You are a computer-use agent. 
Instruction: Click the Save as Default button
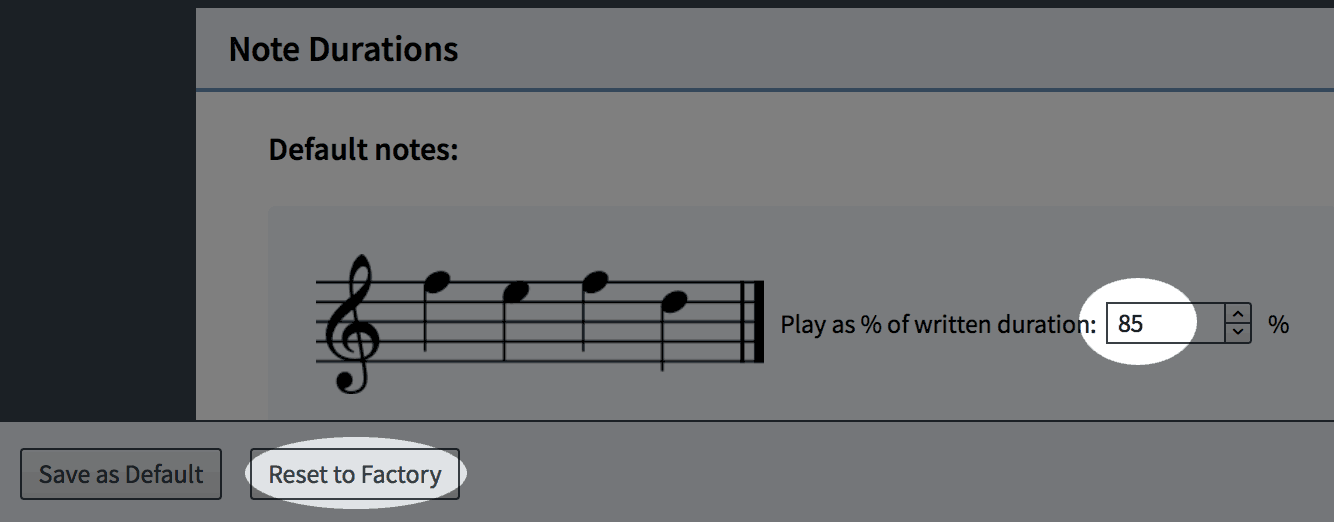(x=121, y=474)
